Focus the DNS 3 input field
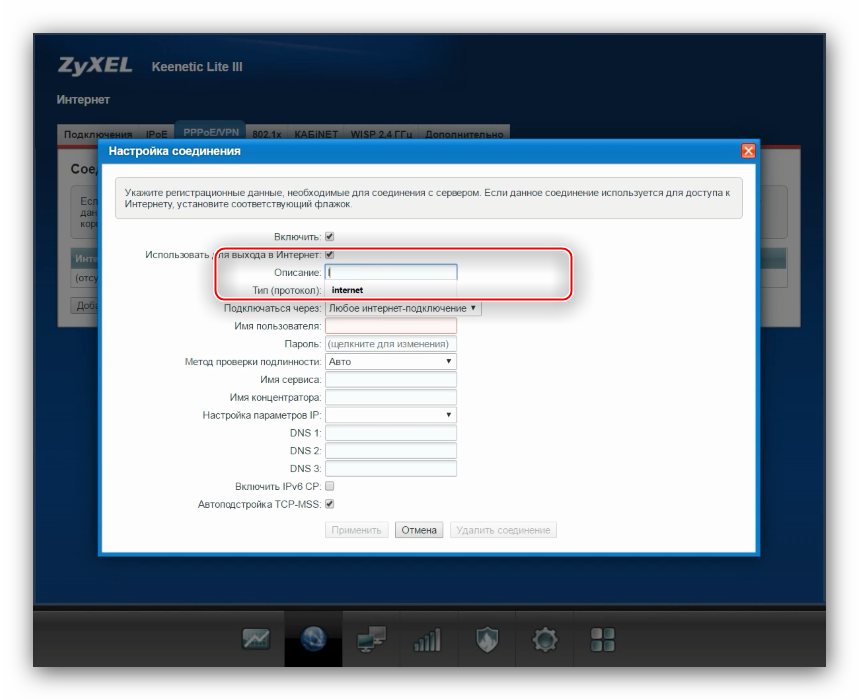This screenshot has width=859, height=700. coord(391,468)
